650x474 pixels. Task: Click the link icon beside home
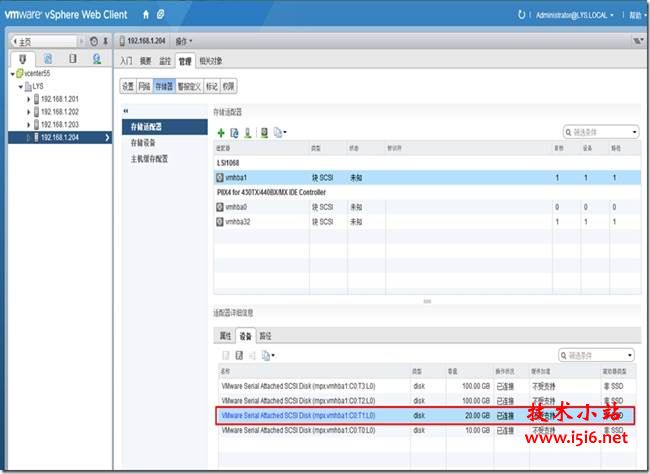[160, 15]
